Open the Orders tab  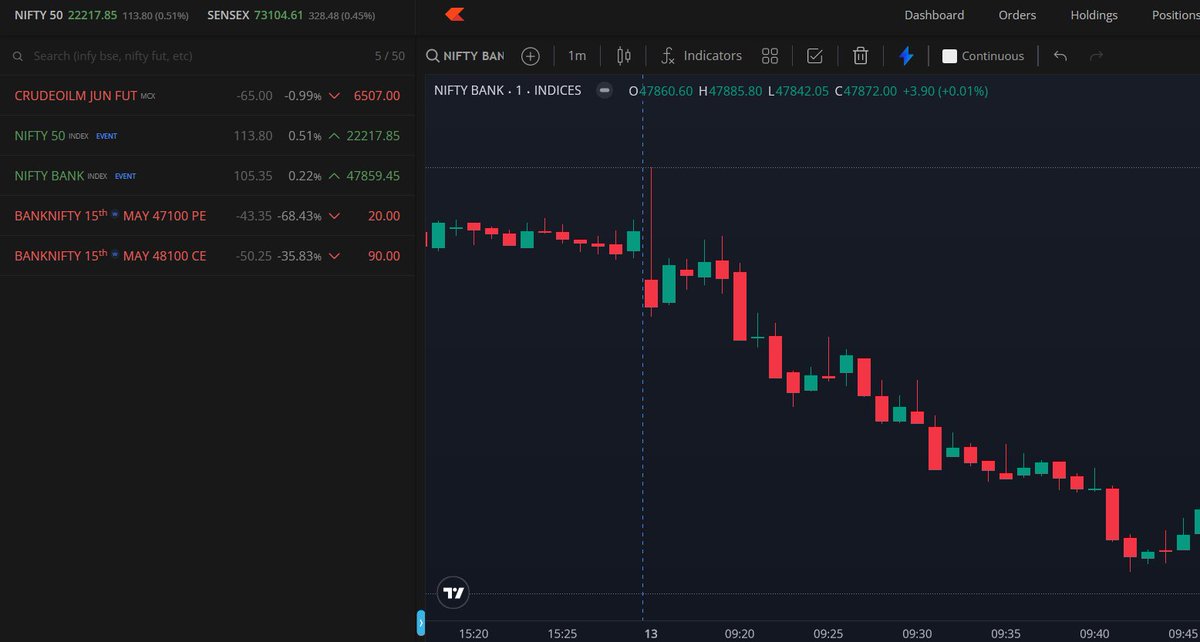pos(1017,15)
